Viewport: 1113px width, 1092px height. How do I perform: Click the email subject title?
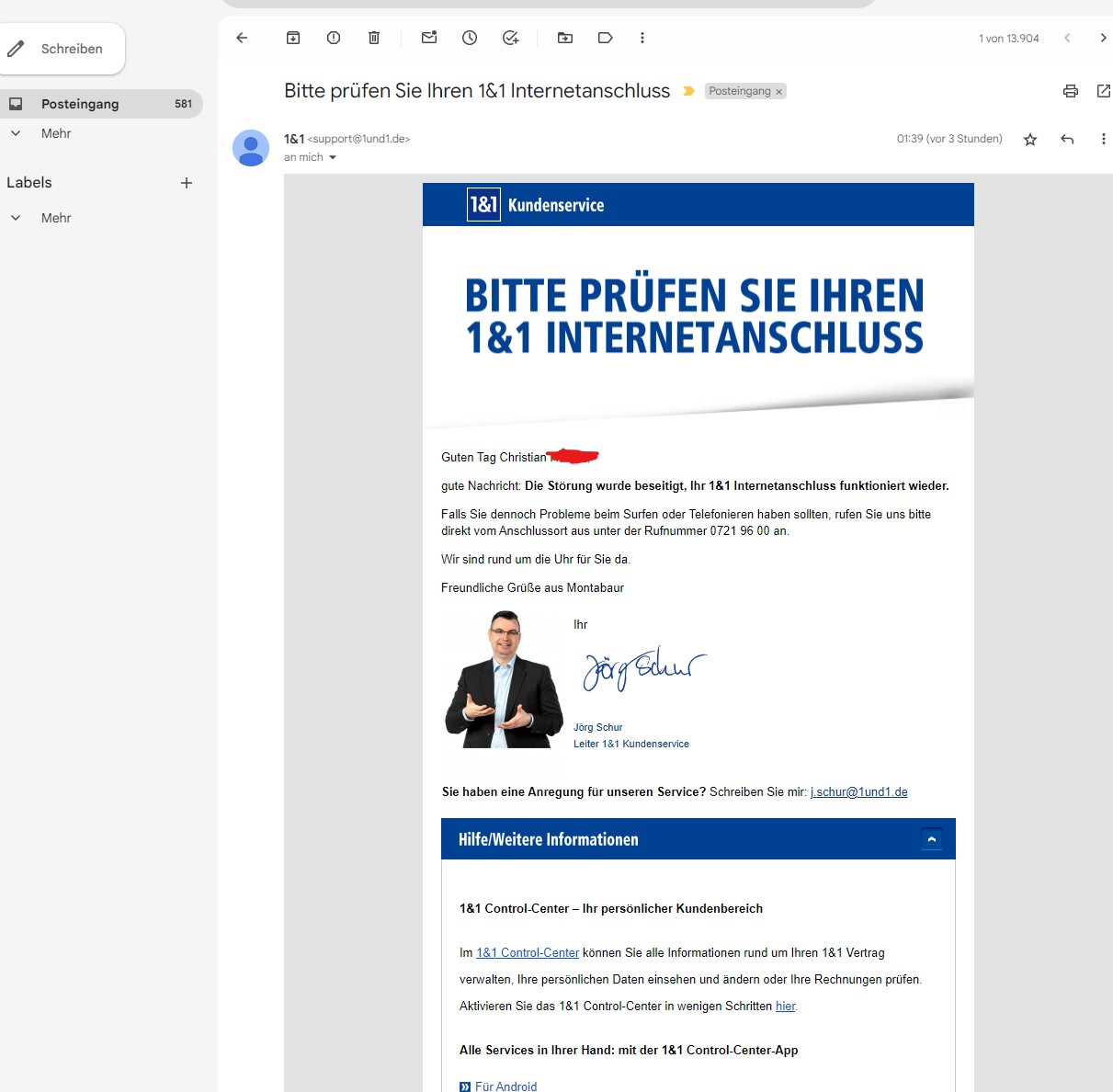pyautogui.click(x=477, y=91)
